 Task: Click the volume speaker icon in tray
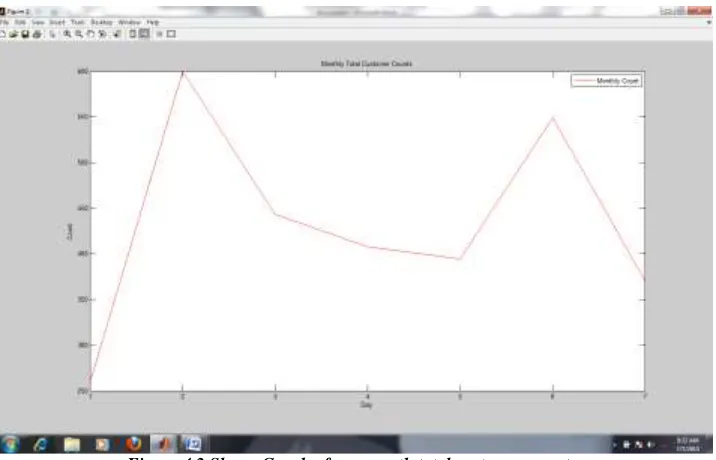(650, 444)
